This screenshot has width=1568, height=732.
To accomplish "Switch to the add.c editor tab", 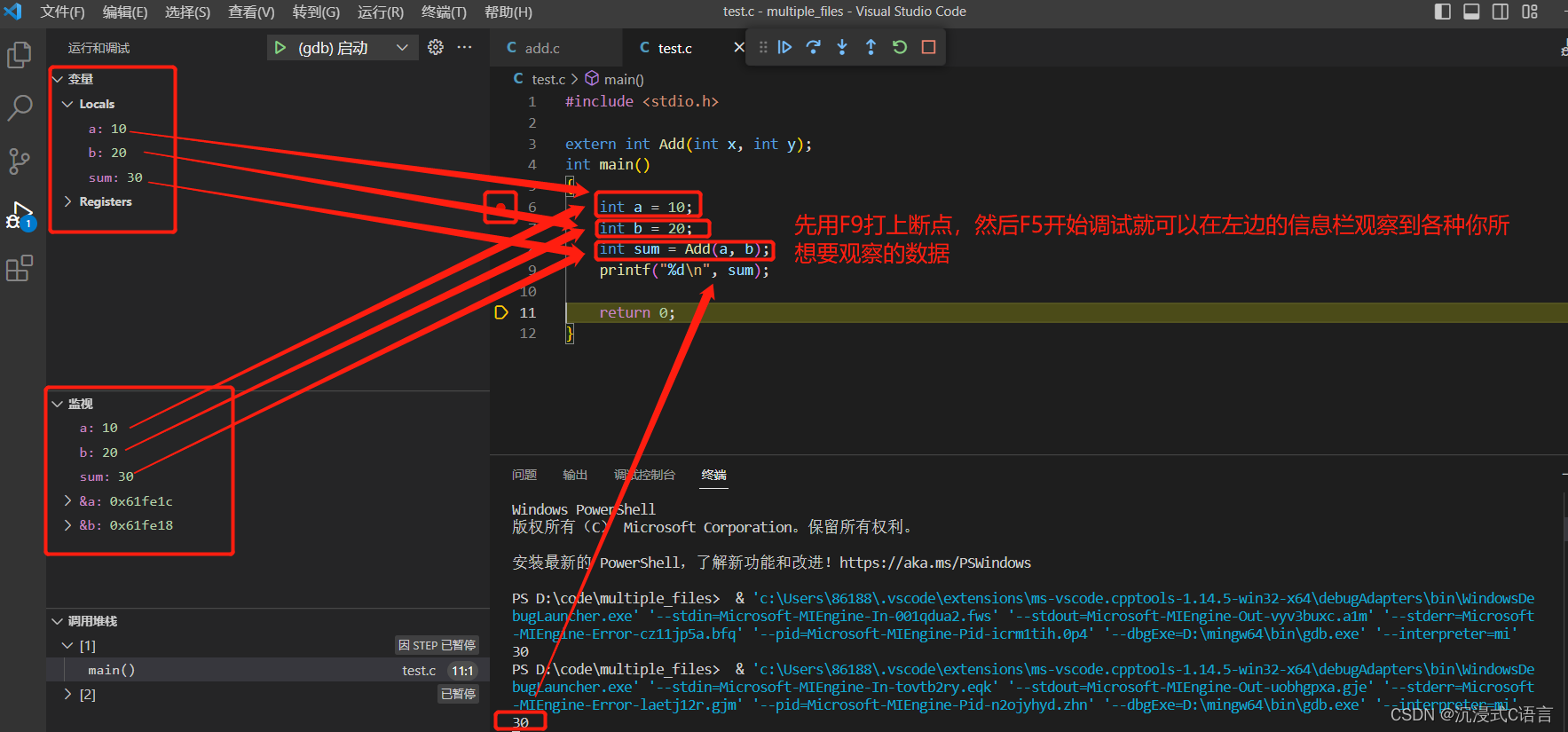I will pos(542,48).
